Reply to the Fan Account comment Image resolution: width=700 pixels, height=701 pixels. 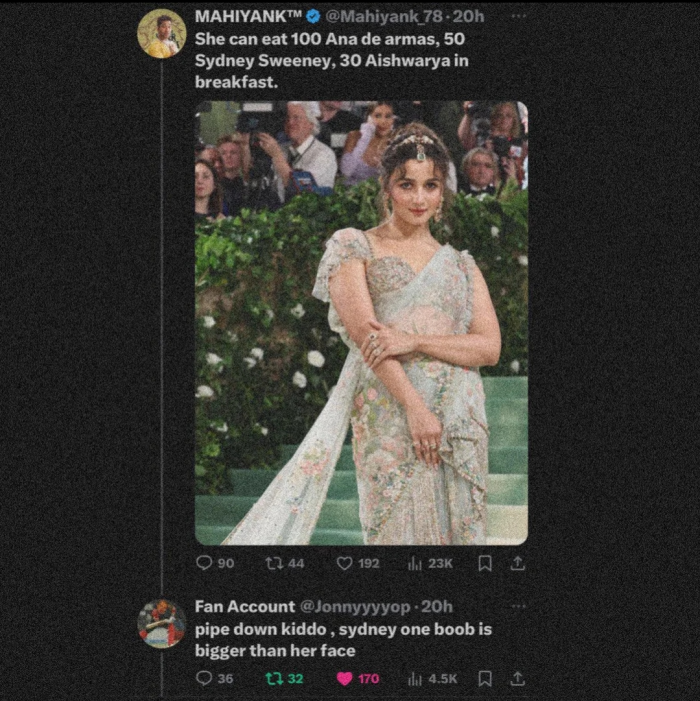pos(205,678)
